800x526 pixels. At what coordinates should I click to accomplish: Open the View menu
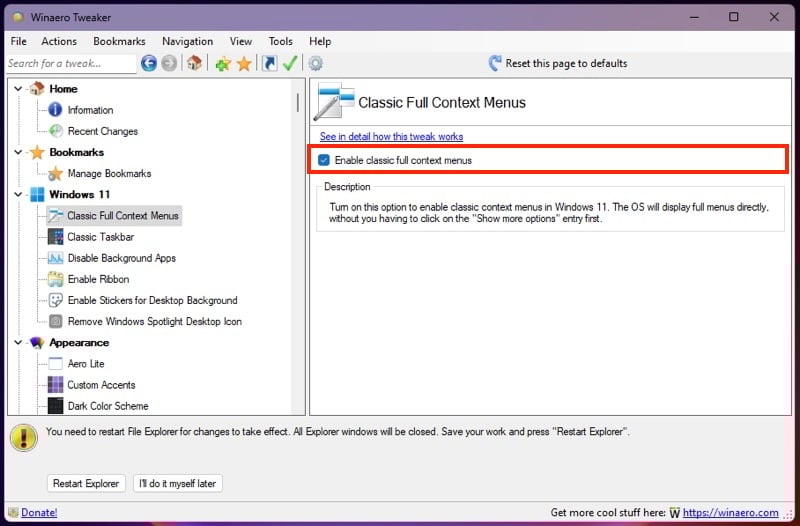pyautogui.click(x=240, y=41)
